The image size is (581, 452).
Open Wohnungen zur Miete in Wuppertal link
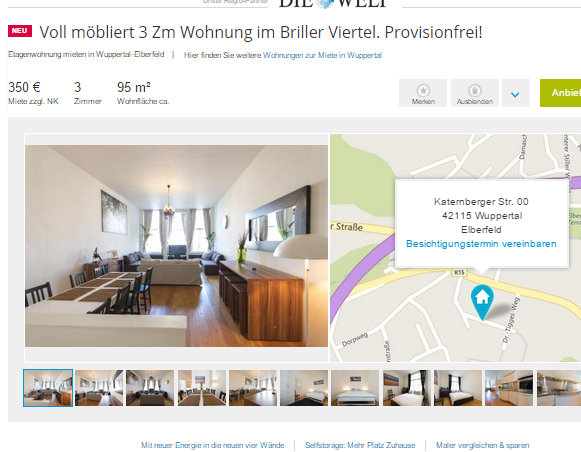(322, 55)
